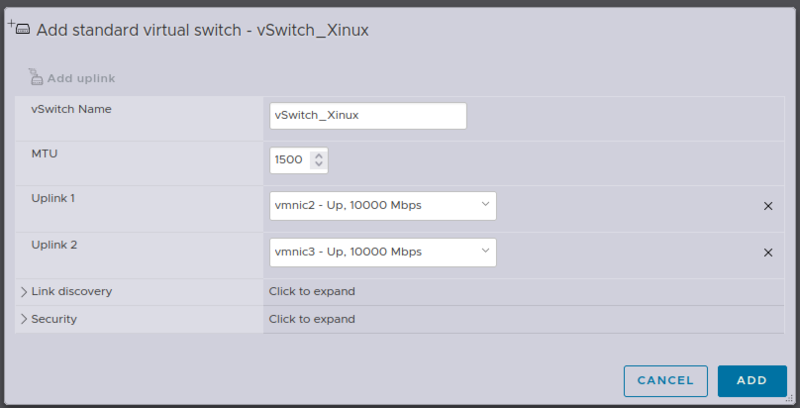
Task: Remove Uplink 2 with the X icon
Action: (x=768, y=253)
